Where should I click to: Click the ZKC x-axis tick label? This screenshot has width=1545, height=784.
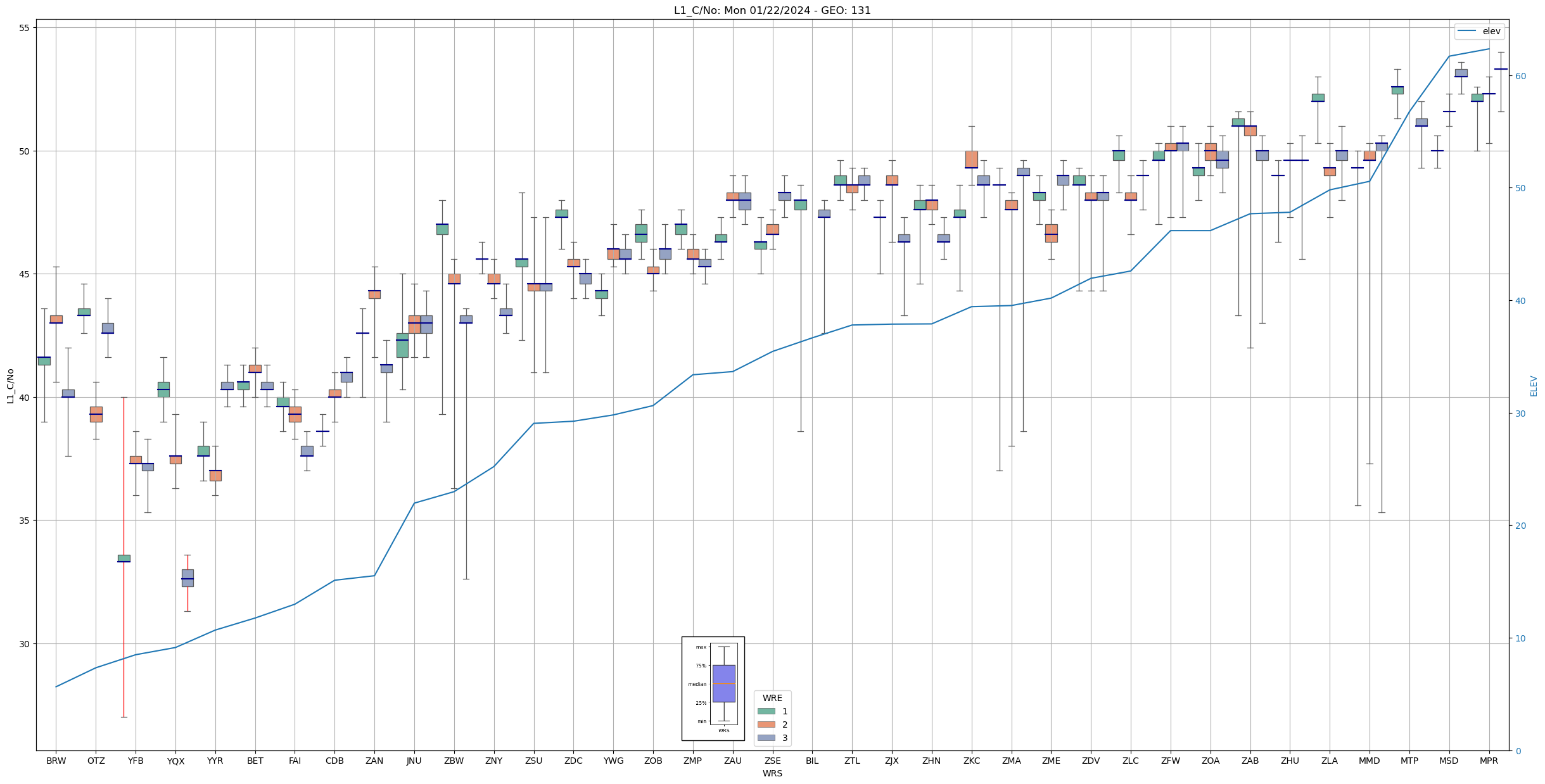tap(971, 761)
